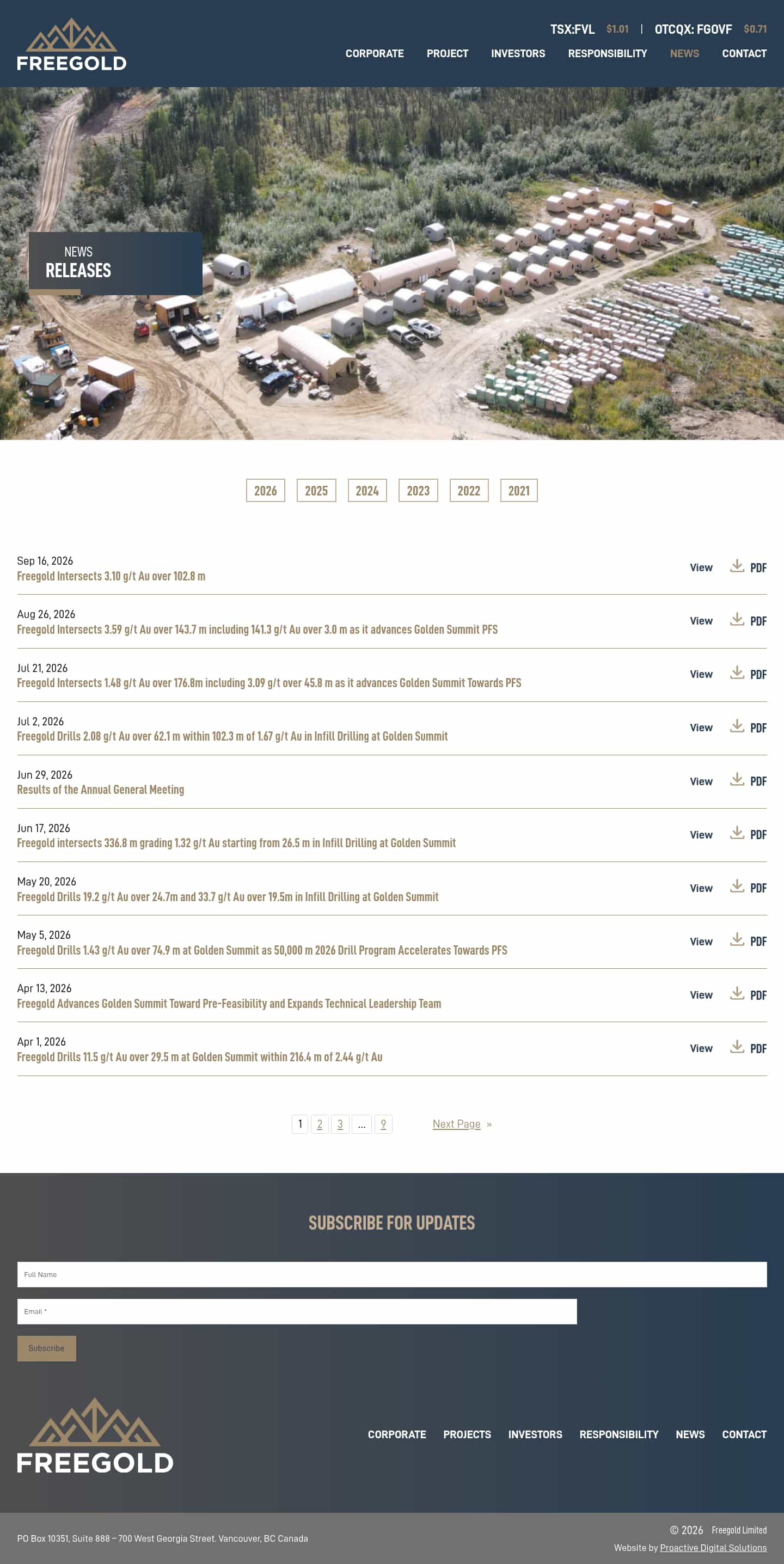This screenshot has width=784, height=1564.
Task: Download PDF for the Jun 17, 2026 release
Action: click(x=748, y=834)
